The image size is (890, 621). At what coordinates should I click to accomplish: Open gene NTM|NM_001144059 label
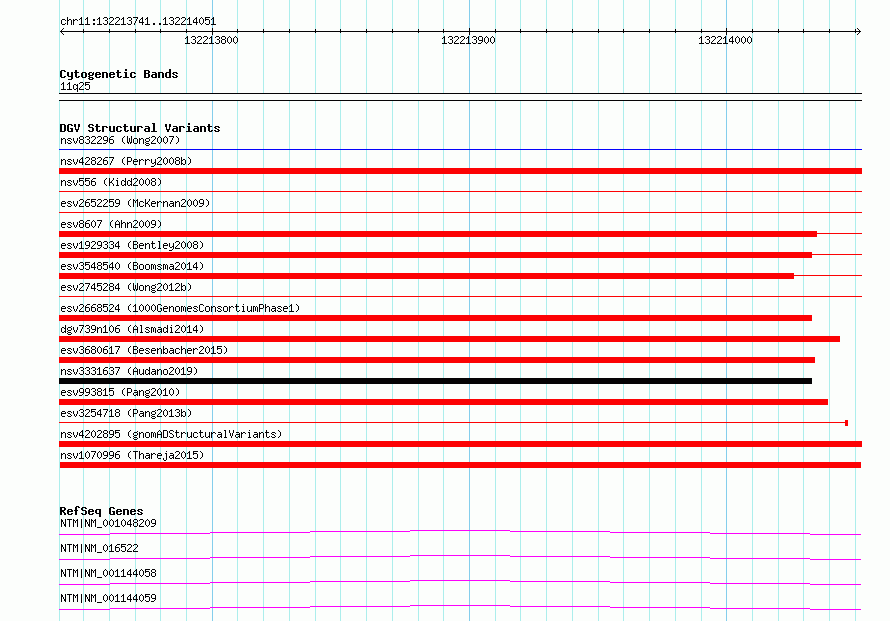pos(108,598)
